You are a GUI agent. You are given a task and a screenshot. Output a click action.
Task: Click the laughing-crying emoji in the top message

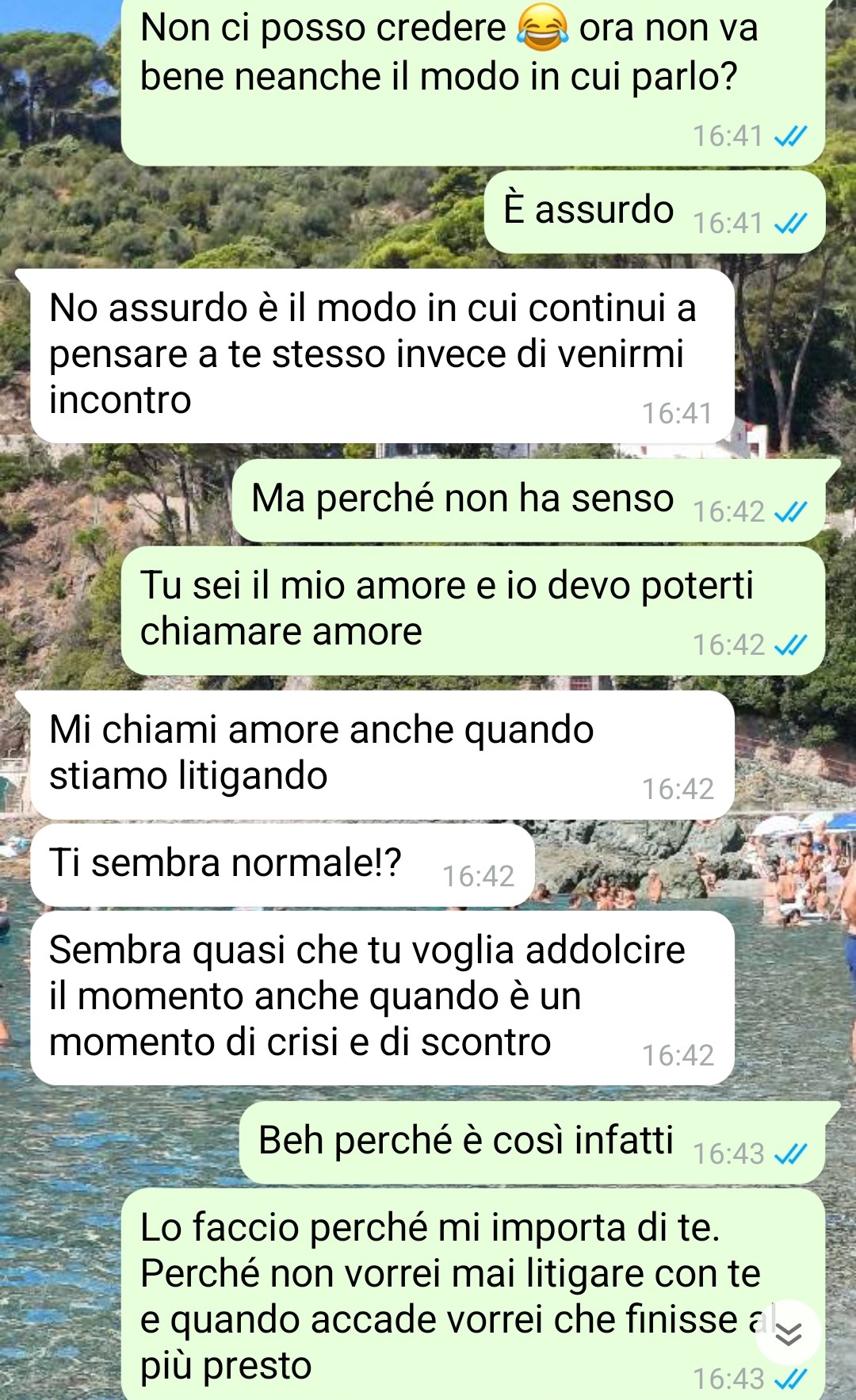pos(542,29)
